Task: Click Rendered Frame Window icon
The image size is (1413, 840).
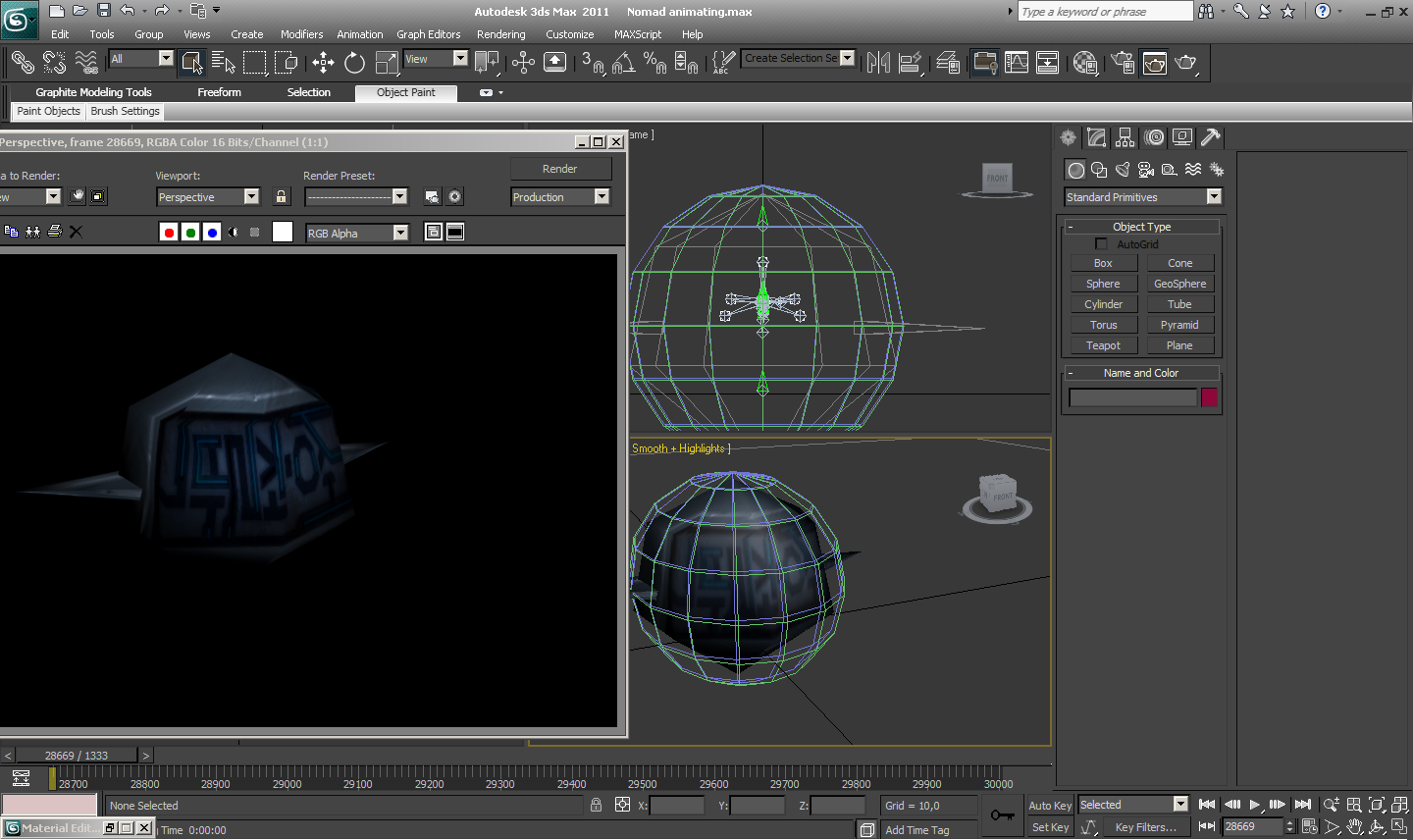Action: 1155,63
